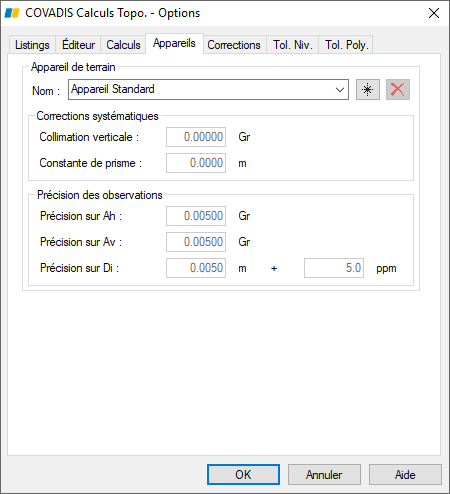450x494 pixels.
Task: Click the new device asterisk icon
Action: tap(368, 89)
